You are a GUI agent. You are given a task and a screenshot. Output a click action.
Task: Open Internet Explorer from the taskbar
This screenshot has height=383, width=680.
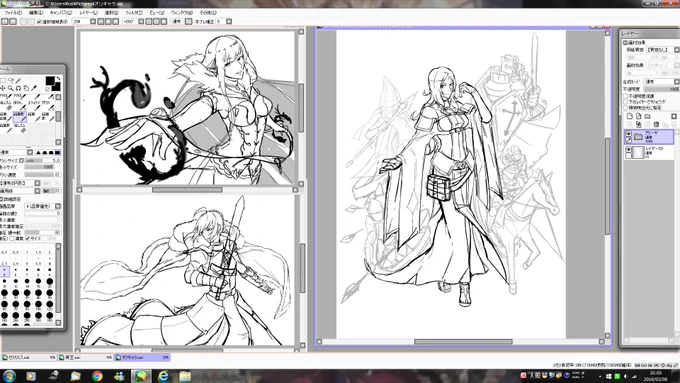pyautogui.click(x=163, y=376)
